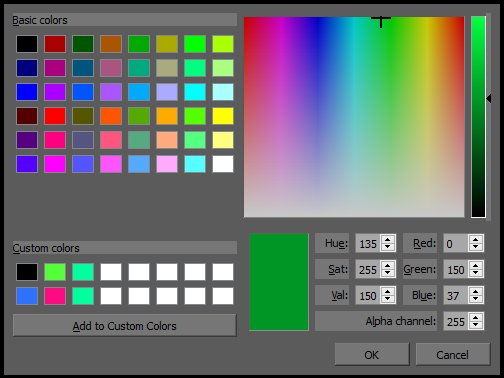Select the black custom color swatch
Viewport: 504px width, 378px height.
point(27,272)
